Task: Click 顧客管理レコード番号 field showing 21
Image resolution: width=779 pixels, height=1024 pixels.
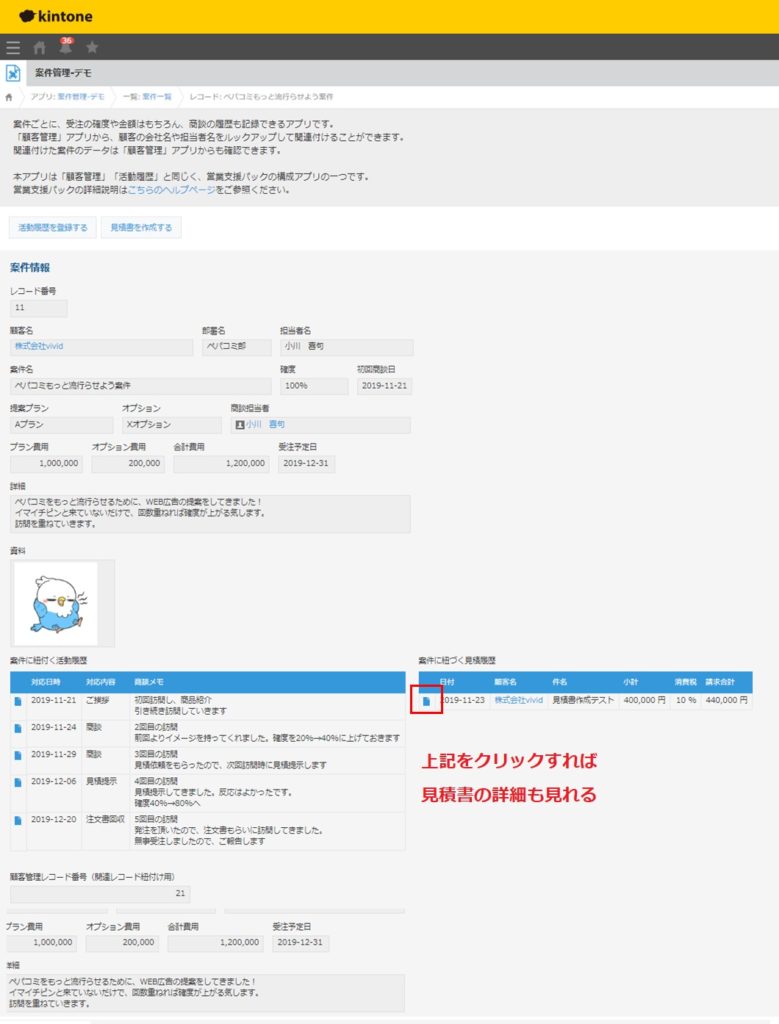Action: (100, 893)
